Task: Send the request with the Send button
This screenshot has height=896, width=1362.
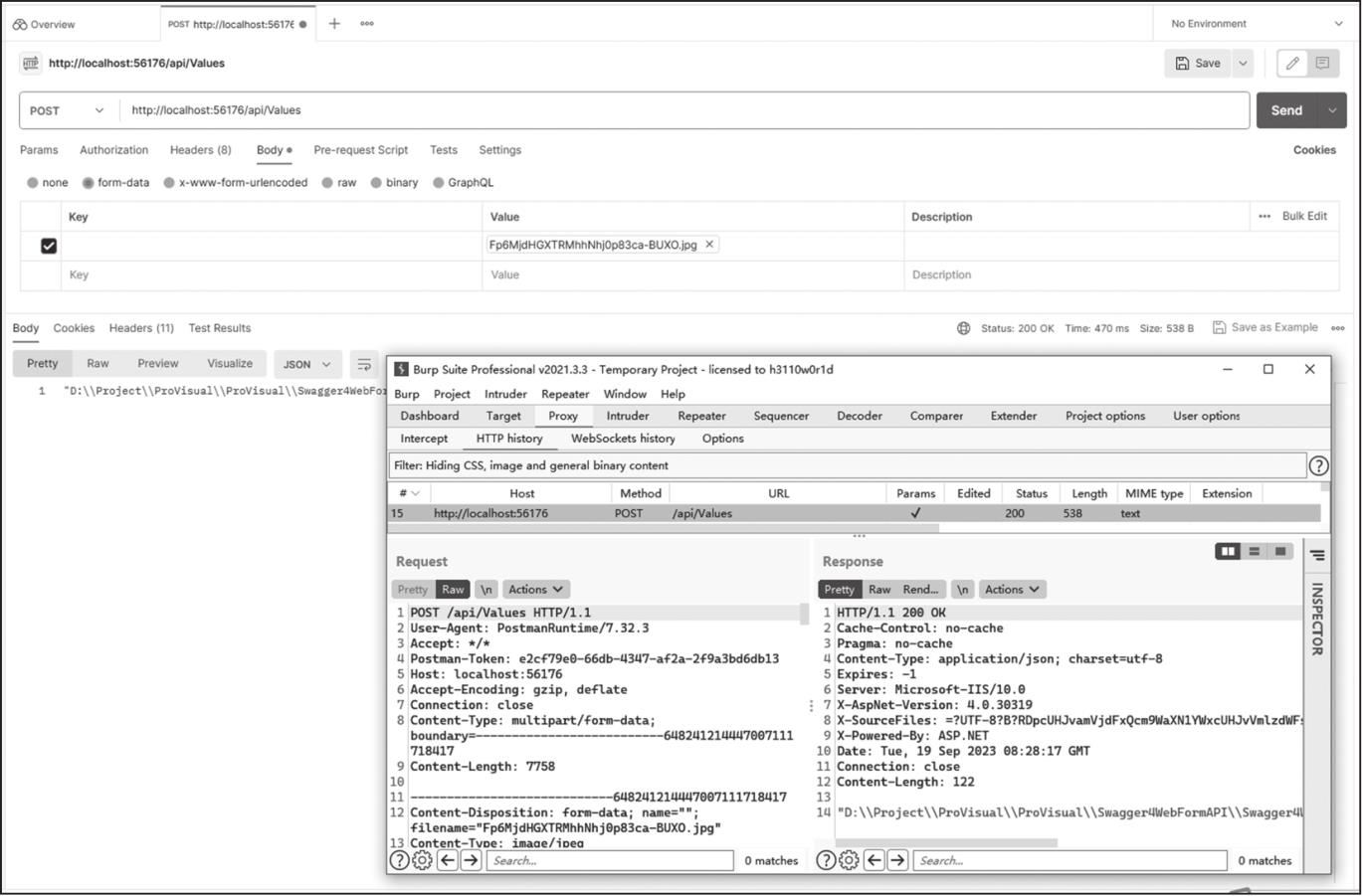Action: (1286, 110)
